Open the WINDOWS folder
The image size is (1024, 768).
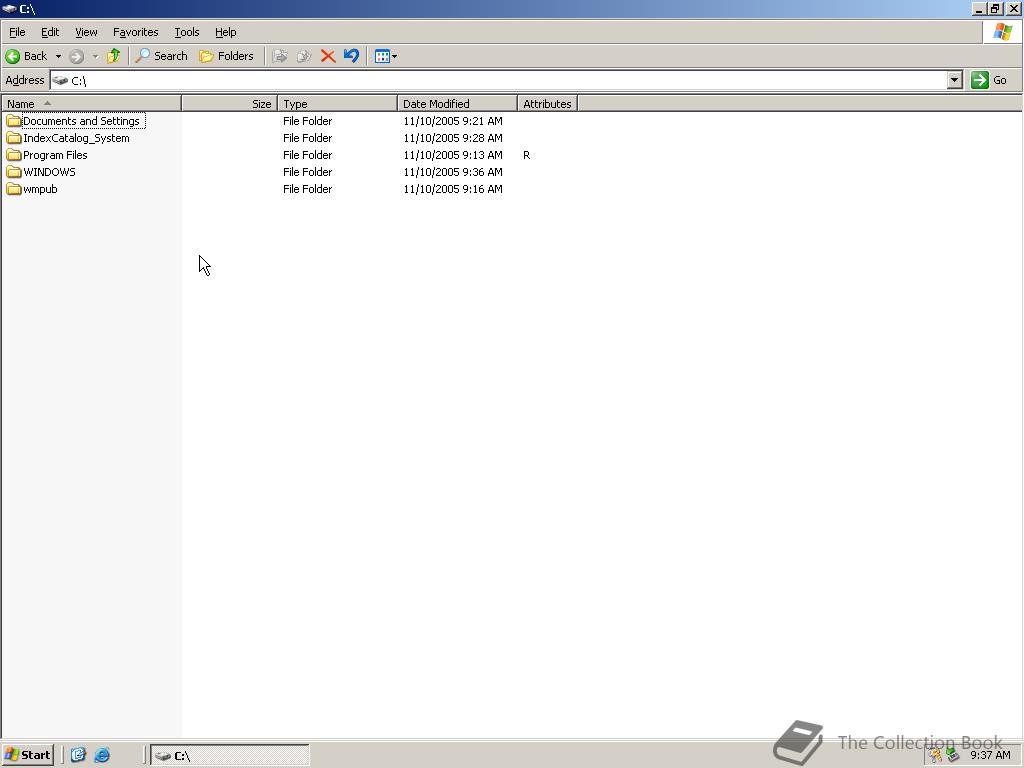point(49,171)
